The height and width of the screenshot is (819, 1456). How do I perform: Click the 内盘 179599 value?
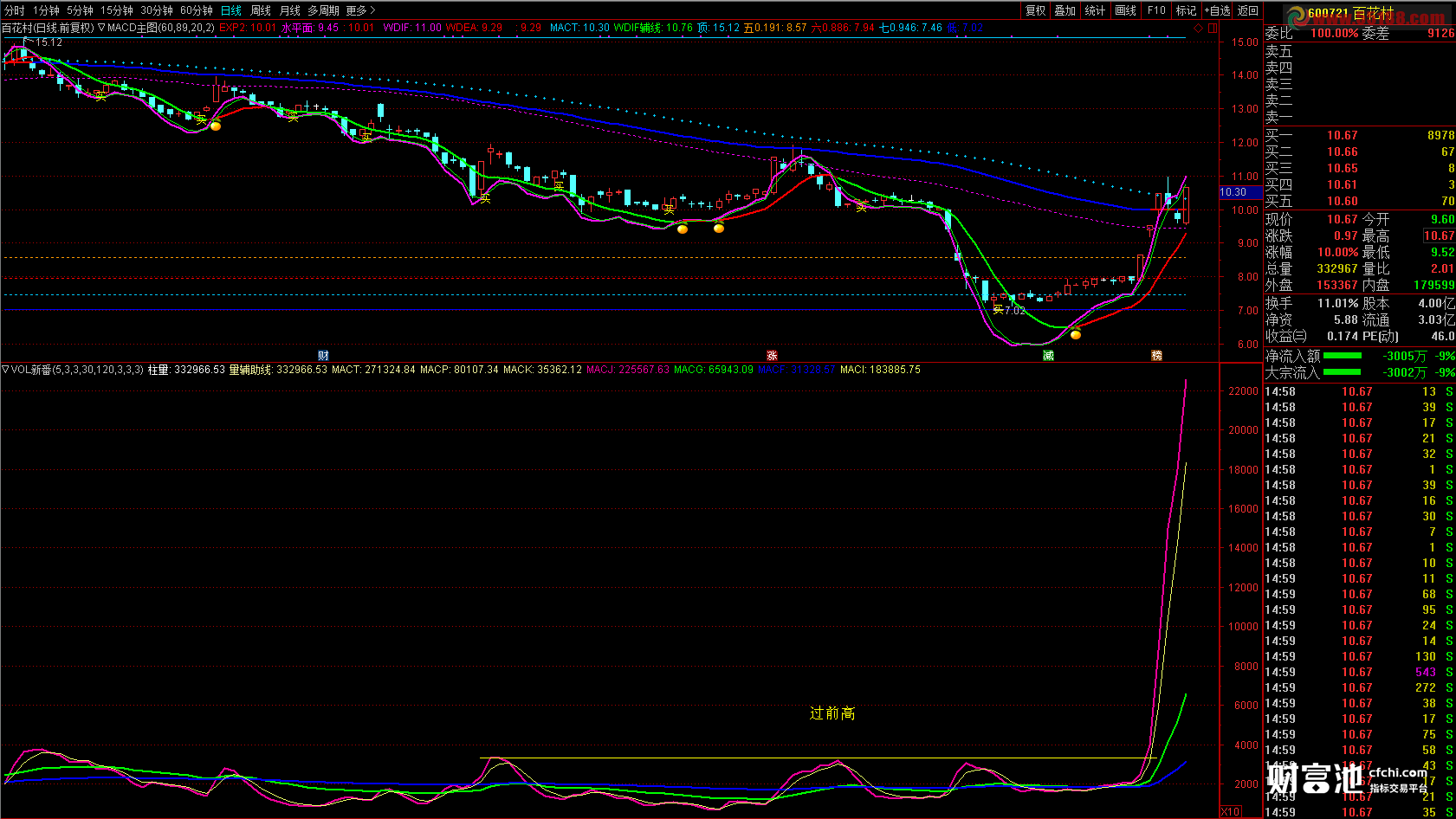(1434, 285)
